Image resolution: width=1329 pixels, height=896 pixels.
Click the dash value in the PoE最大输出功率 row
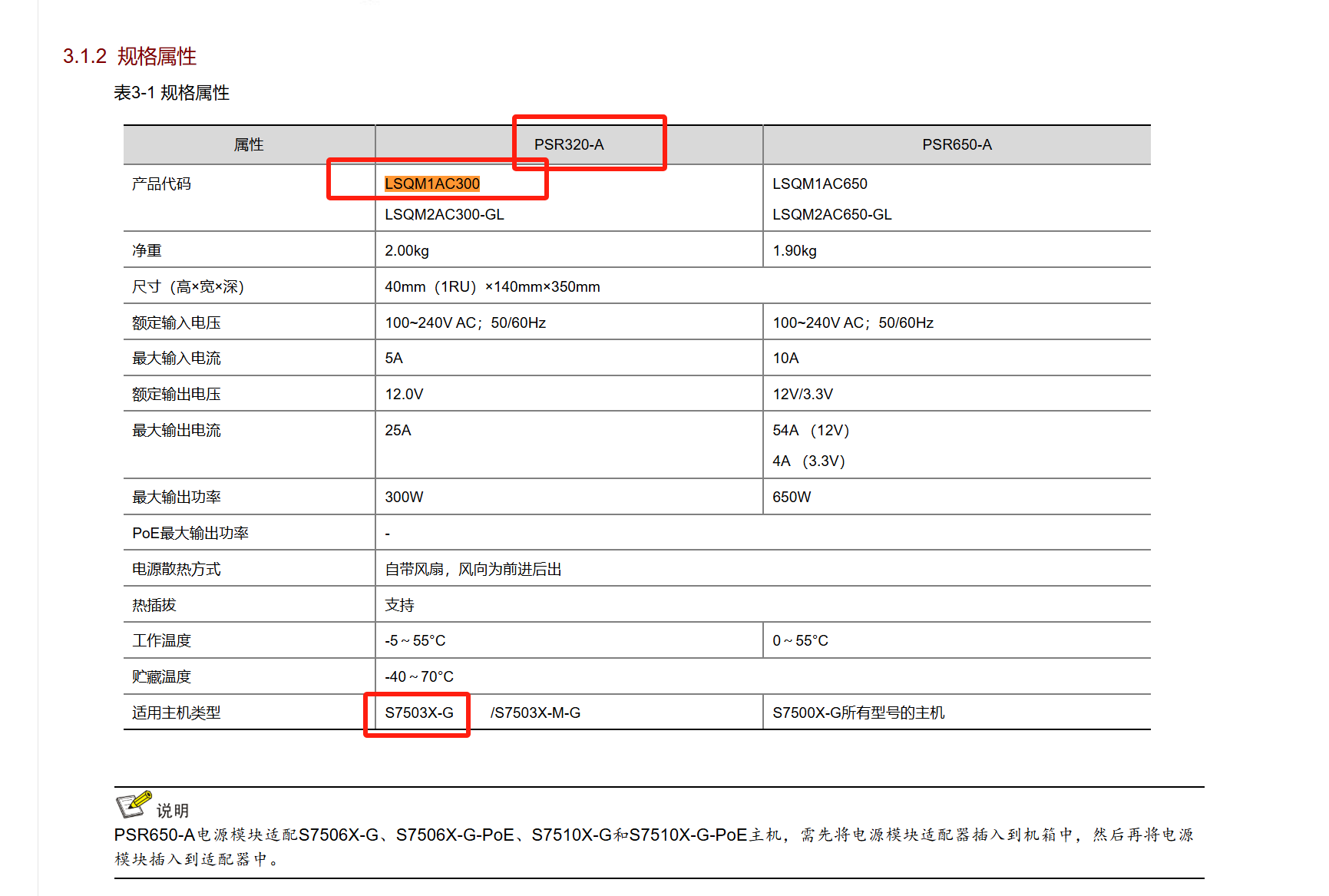(x=388, y=533)
